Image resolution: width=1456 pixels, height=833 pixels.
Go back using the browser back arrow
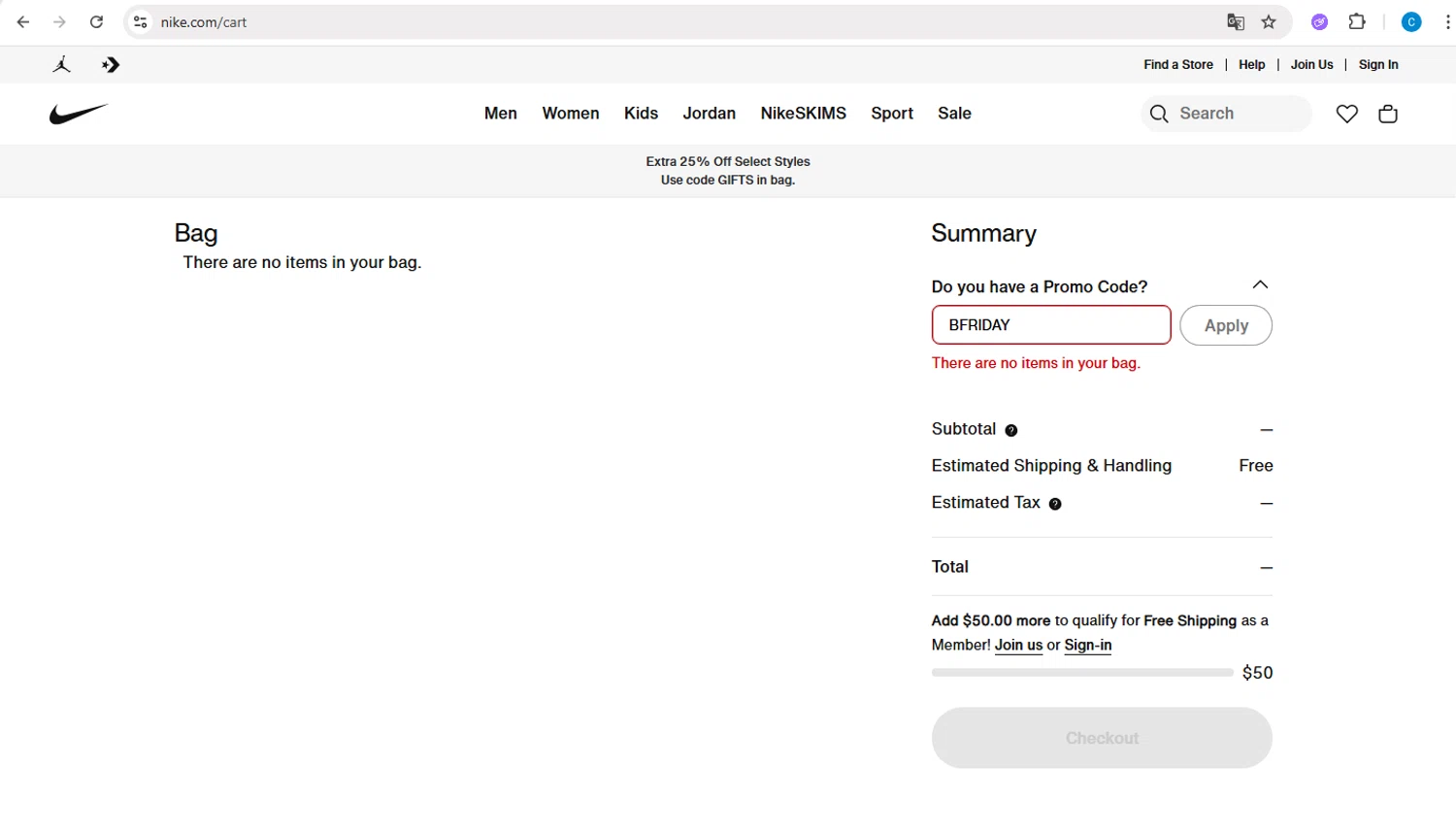23,21
